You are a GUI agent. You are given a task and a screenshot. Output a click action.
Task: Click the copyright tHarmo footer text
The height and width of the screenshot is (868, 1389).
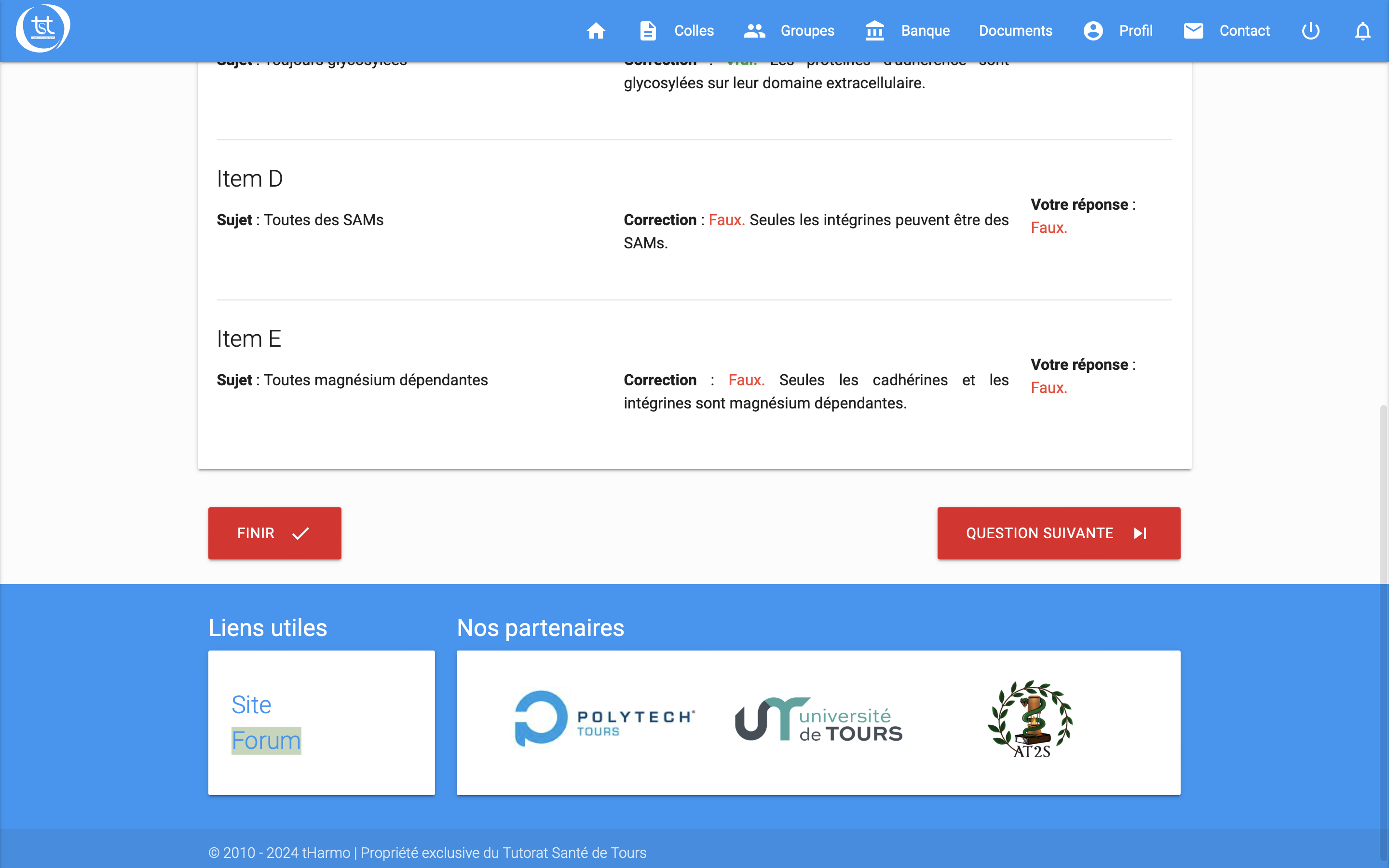427,853
